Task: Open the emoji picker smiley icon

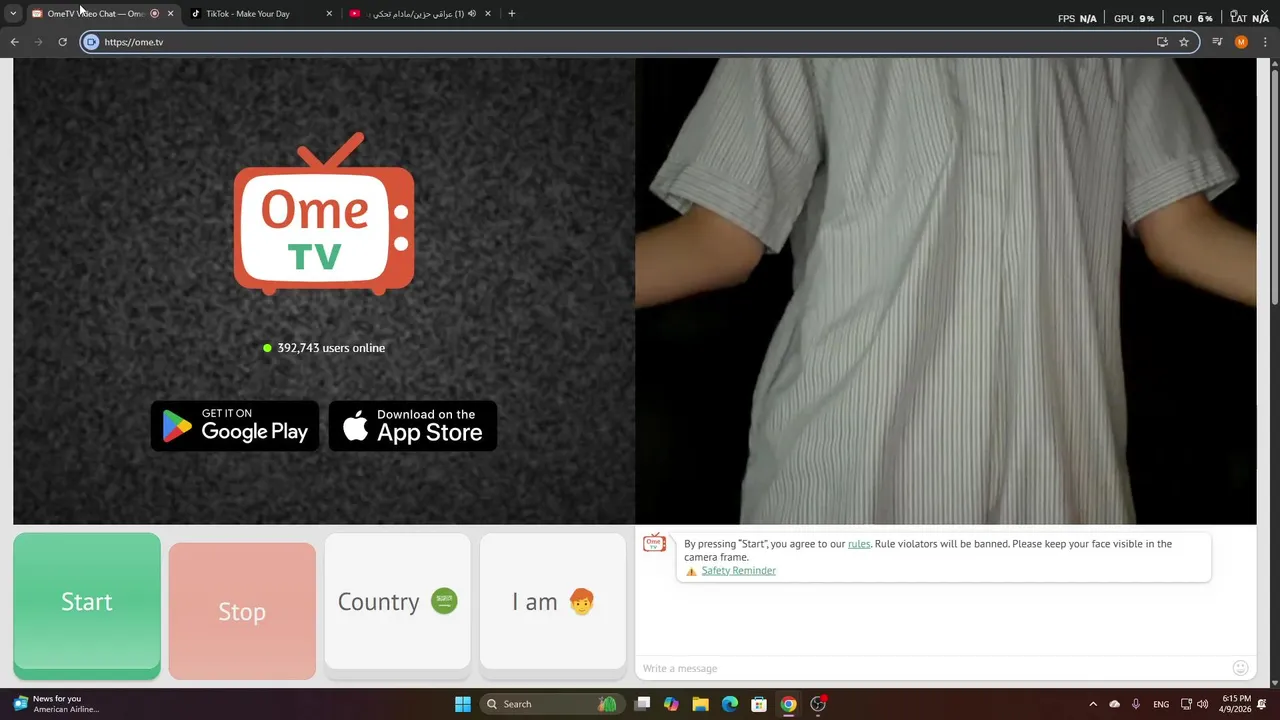Action: 1241,668
